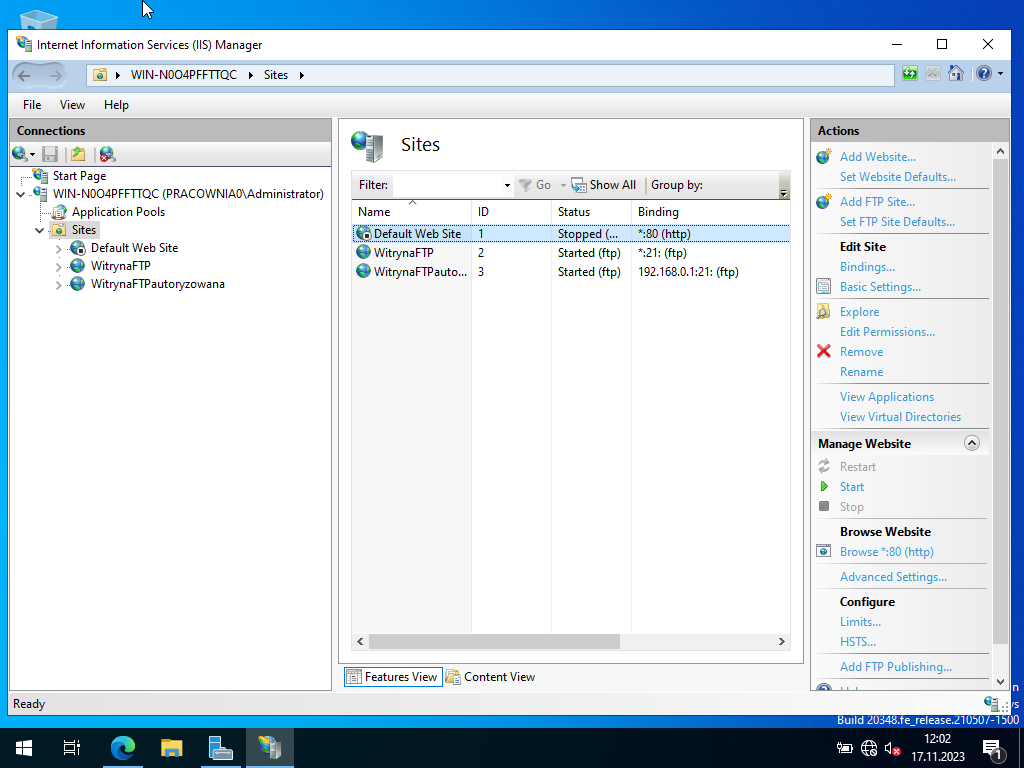
Task: Expand the Default Web Site tree node
Action: click(x=59, y=248)
